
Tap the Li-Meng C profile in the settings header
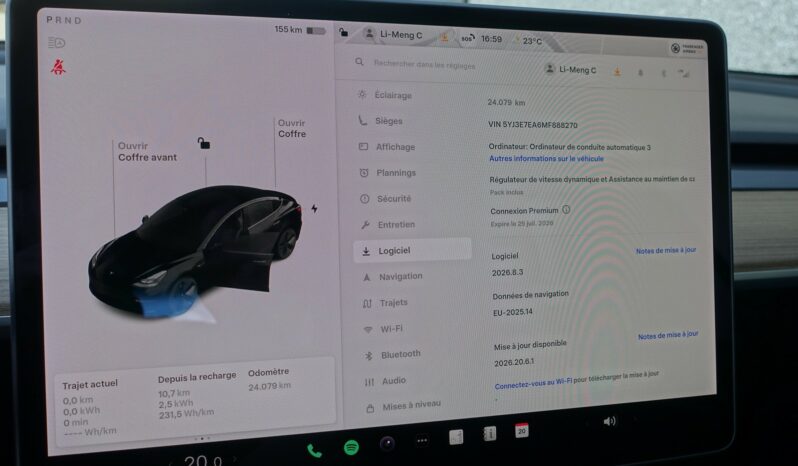[570, 70]
